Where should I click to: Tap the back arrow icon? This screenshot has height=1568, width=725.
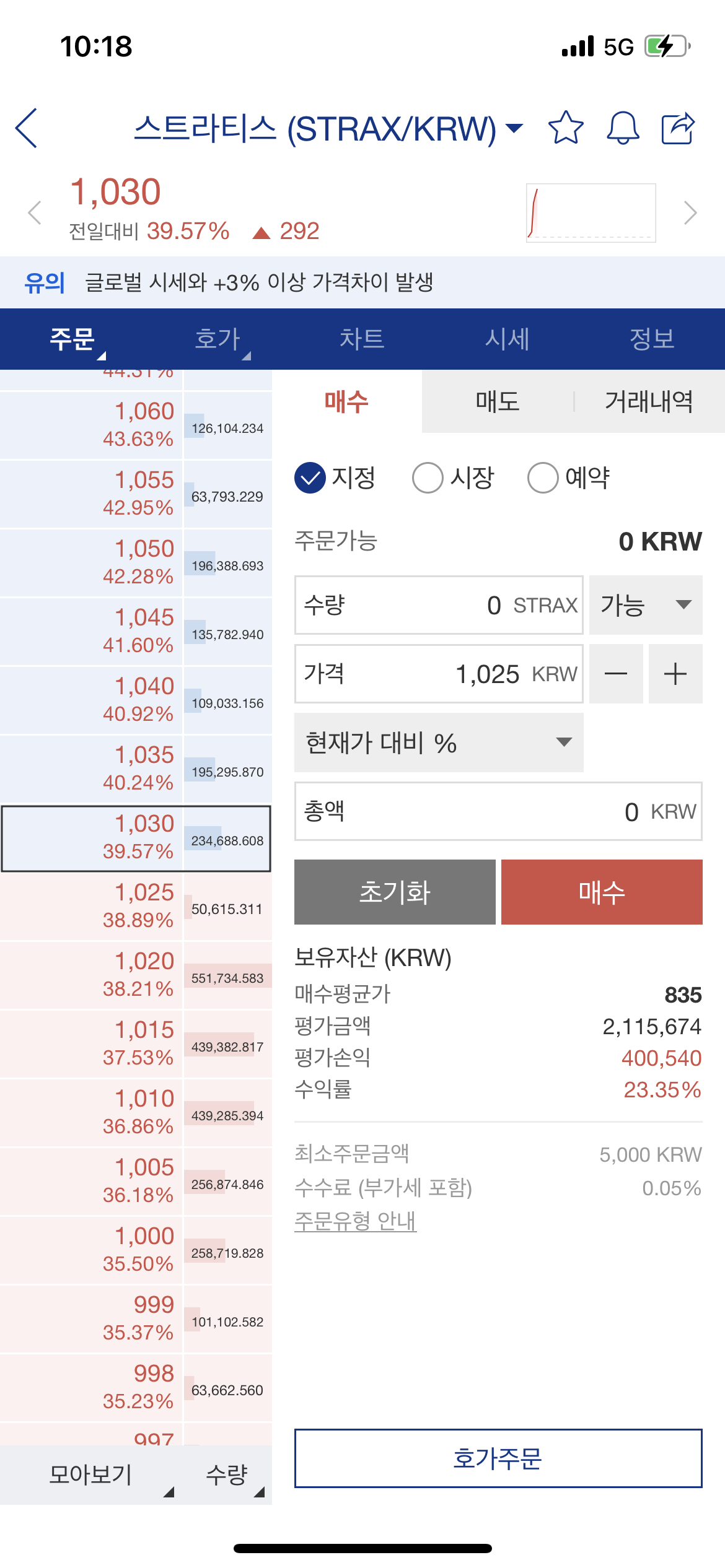[x=27, y=128]
